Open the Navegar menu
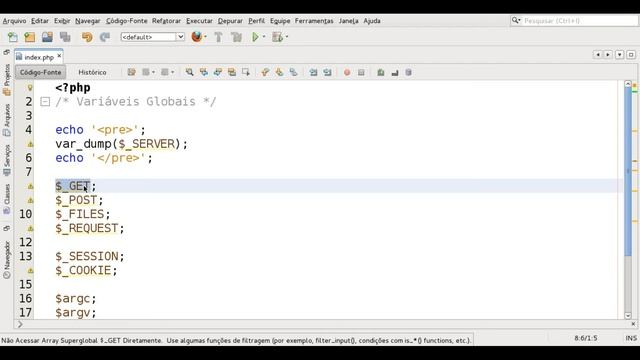640x360 pixels. [x=87, y=21]
